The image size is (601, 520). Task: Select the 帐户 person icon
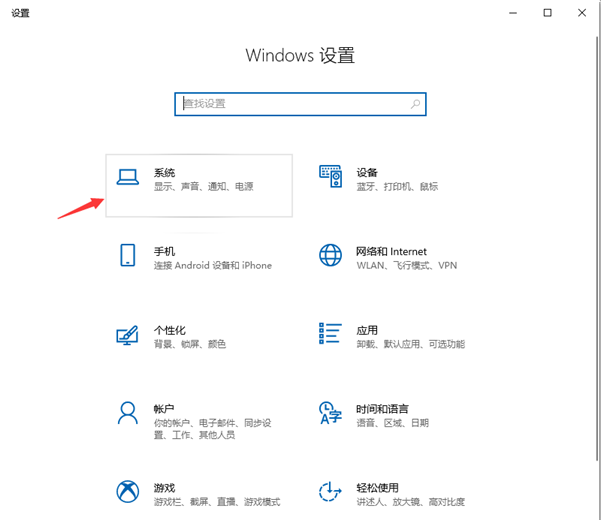[x=128, y=413]
